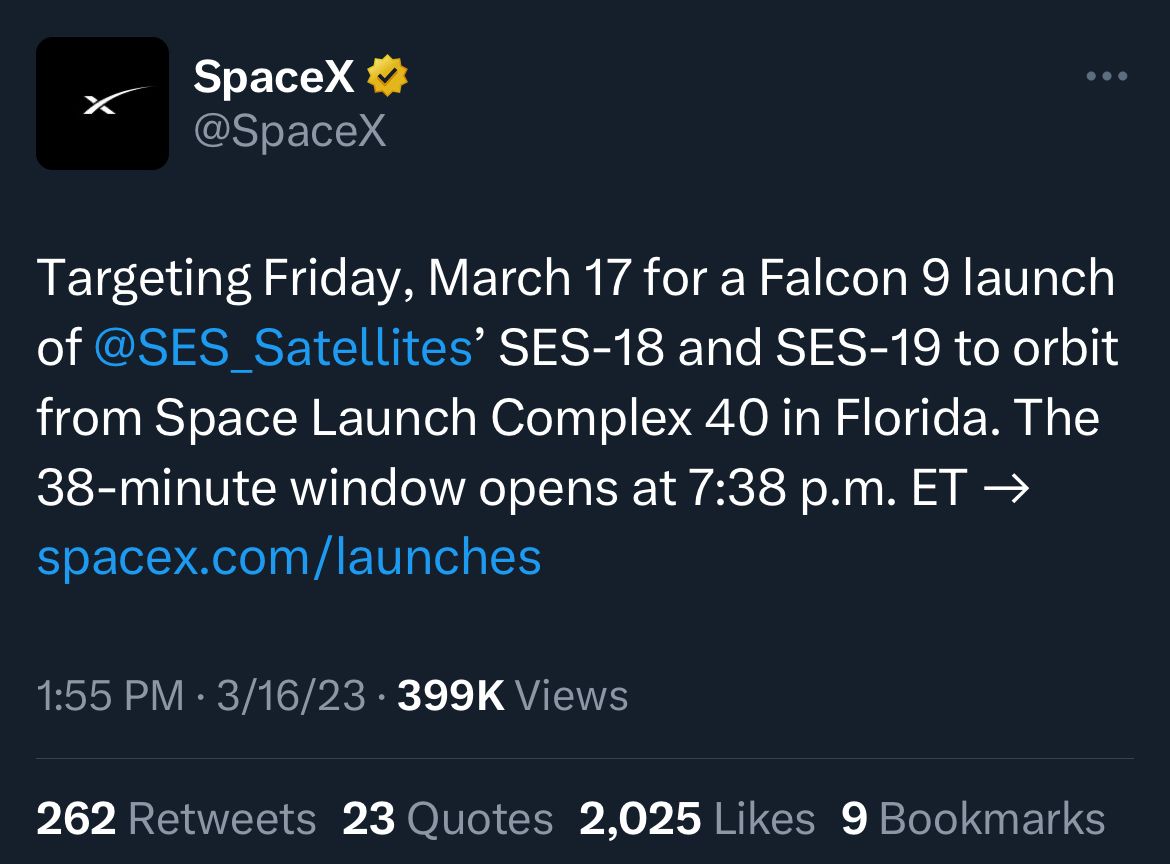Show the 23 Quotes list

[x=448, y=818]
